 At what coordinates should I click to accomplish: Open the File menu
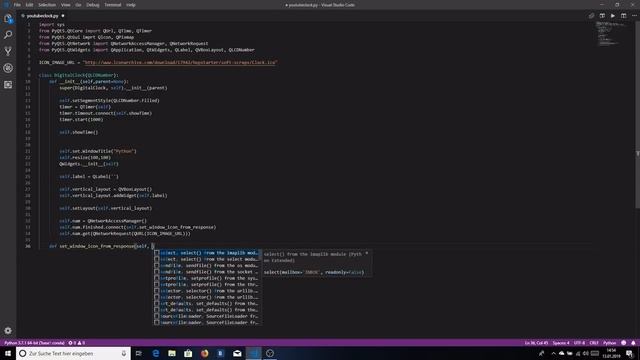coord(17,5)
